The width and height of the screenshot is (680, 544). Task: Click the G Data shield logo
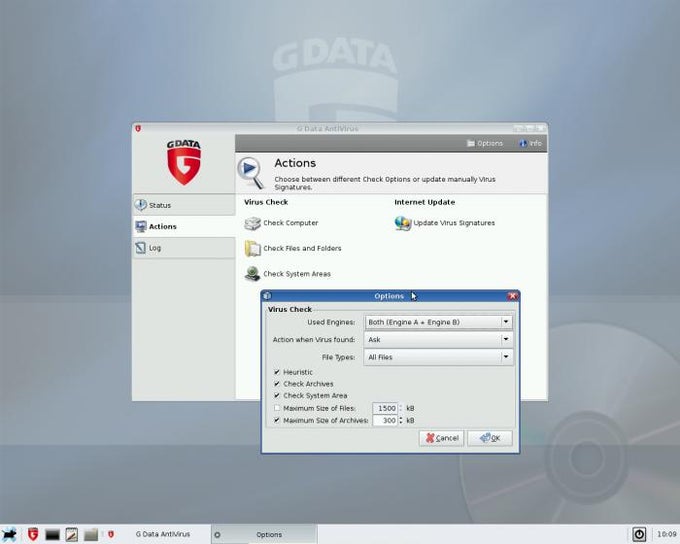tap(184, 163)
